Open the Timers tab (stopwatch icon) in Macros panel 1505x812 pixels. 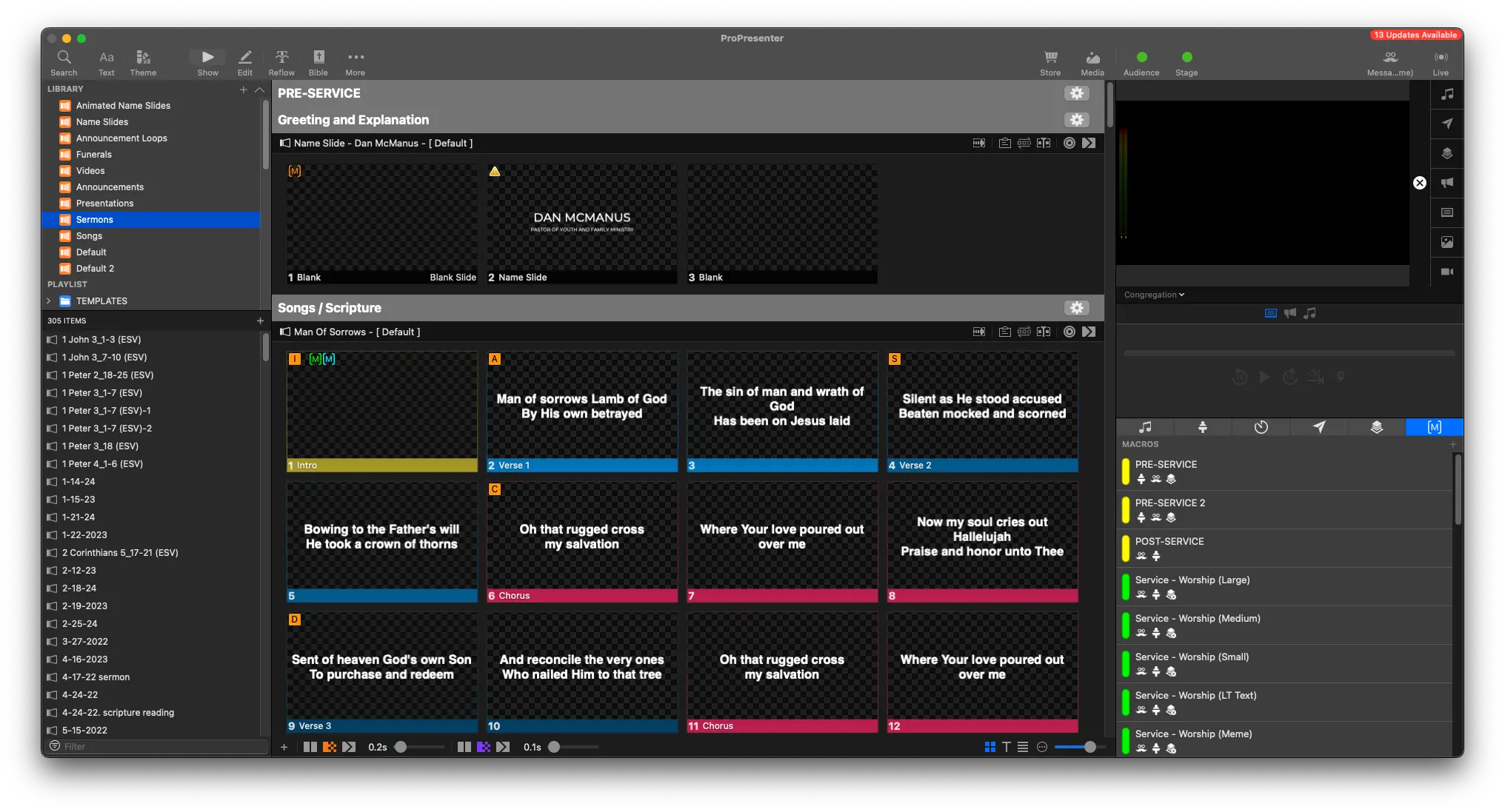coord(1261,427)
